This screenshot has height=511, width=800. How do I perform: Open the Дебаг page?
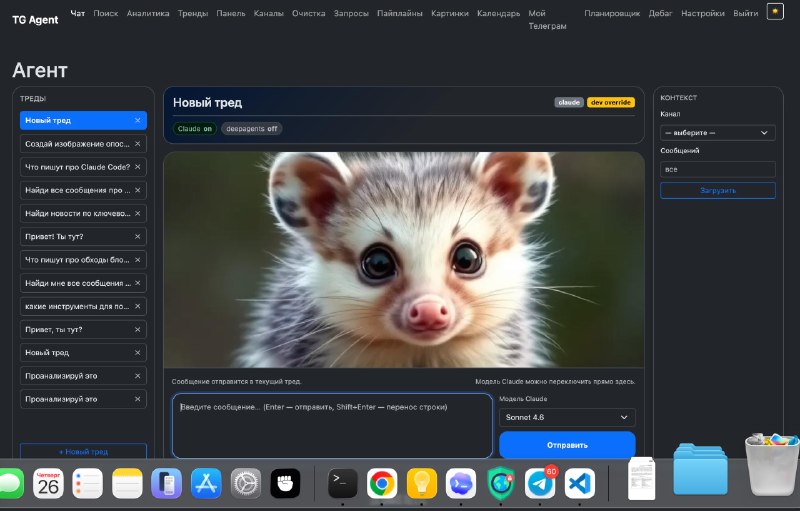point(660,13)
